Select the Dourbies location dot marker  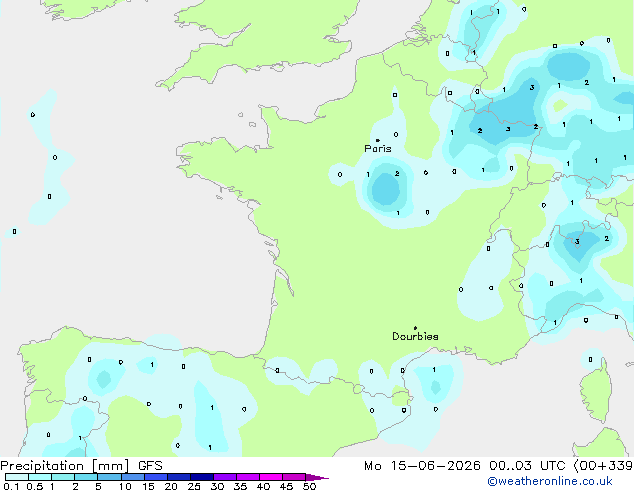[x=415, y=328]
